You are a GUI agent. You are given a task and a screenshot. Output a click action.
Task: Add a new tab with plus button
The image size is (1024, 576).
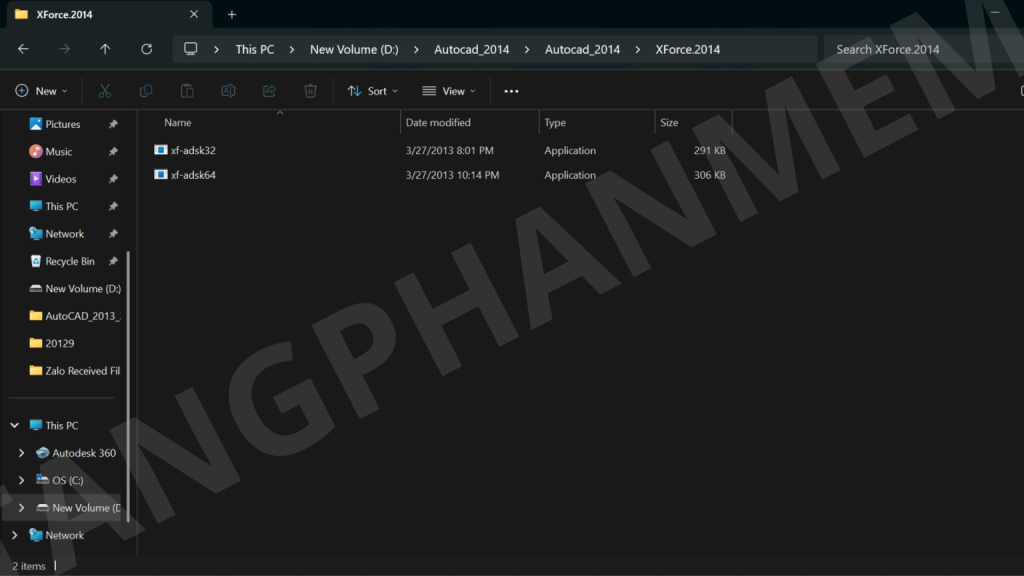coord(232,15)
